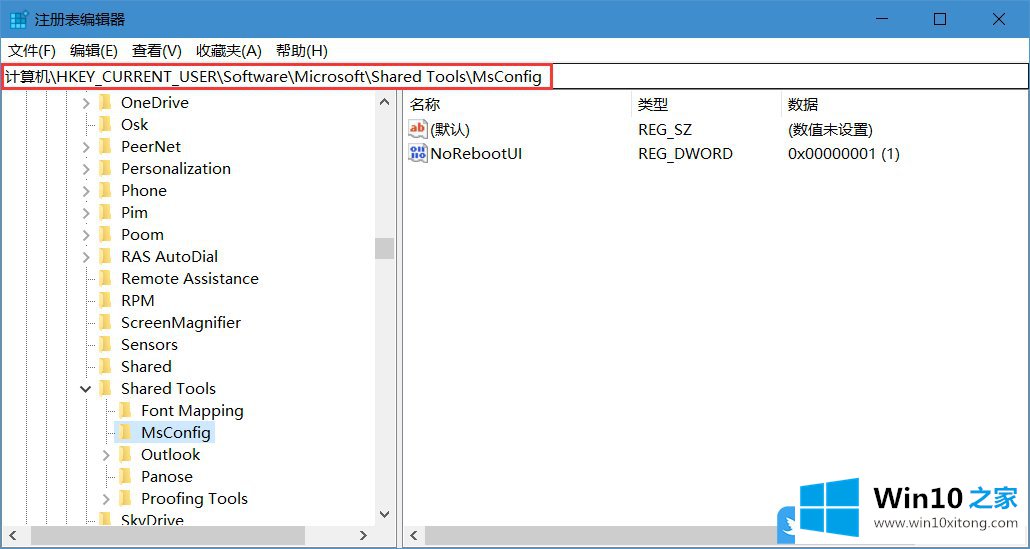Viewport: 1030px width, 549px height.
Task: Expand the OneDrive key
Action: point(86,103)
